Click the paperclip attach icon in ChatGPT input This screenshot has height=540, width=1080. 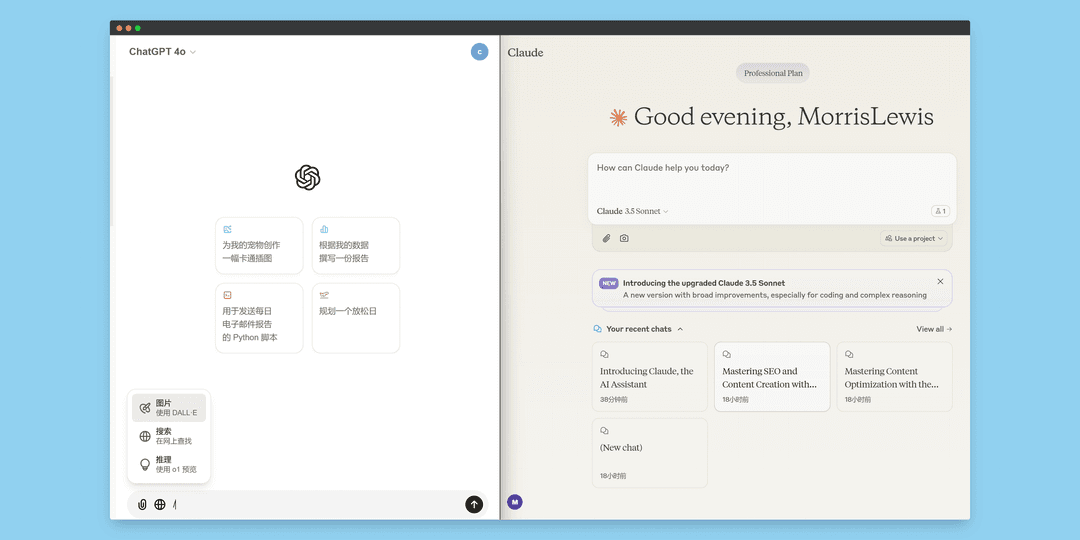coord(143,504)
